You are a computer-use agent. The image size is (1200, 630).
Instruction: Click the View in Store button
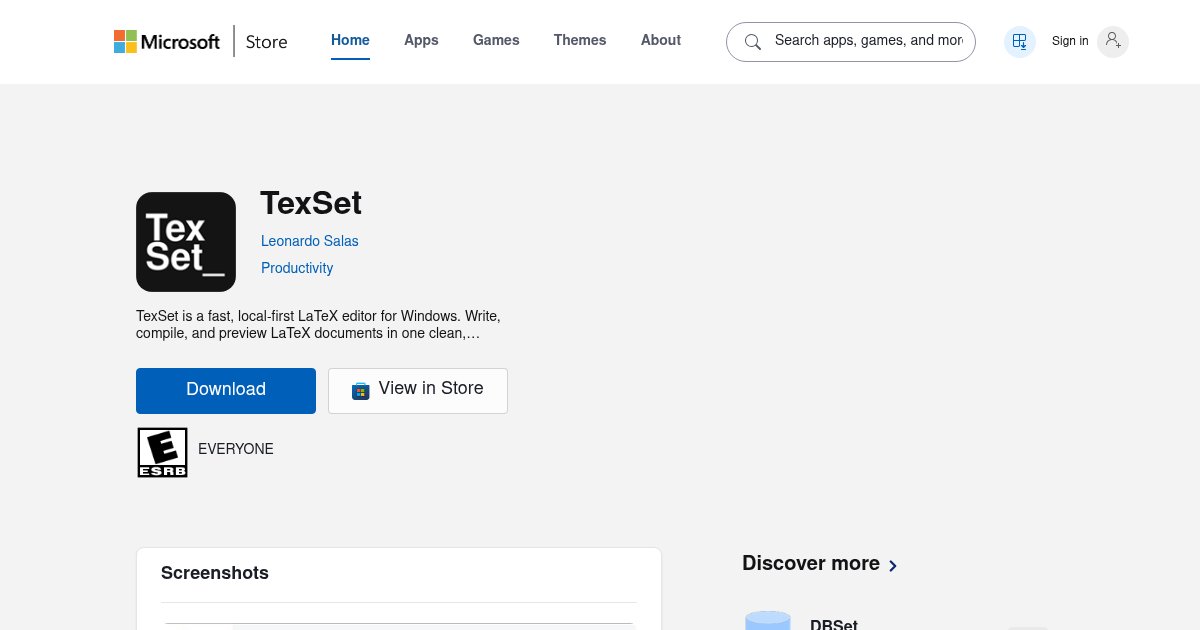point(418,390)
